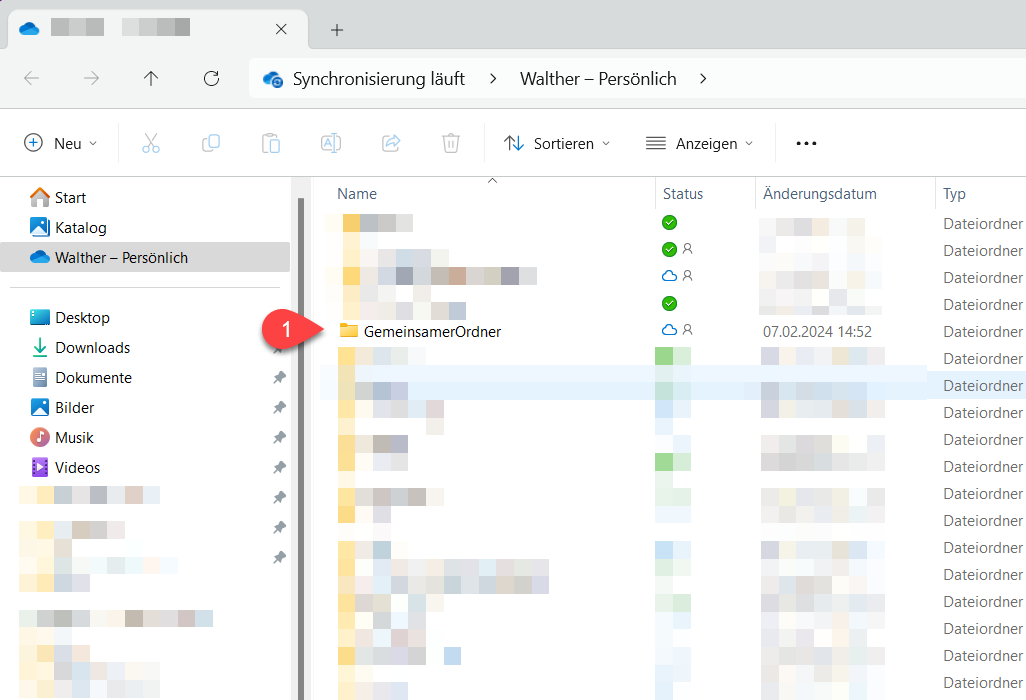1026x700 pixels.
Task: Click the Paste clipboard icon
Action: [271, 143]
